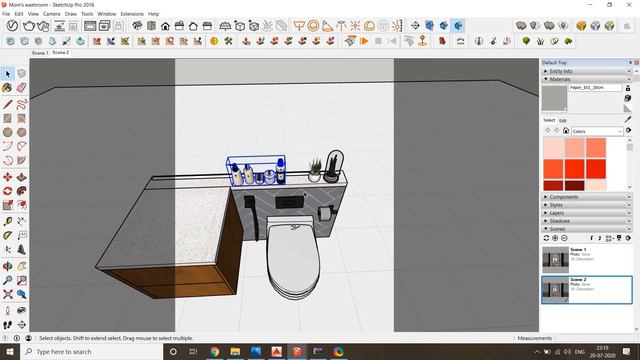
Task: Click the In Model home icon
Action: coord(566,131)
